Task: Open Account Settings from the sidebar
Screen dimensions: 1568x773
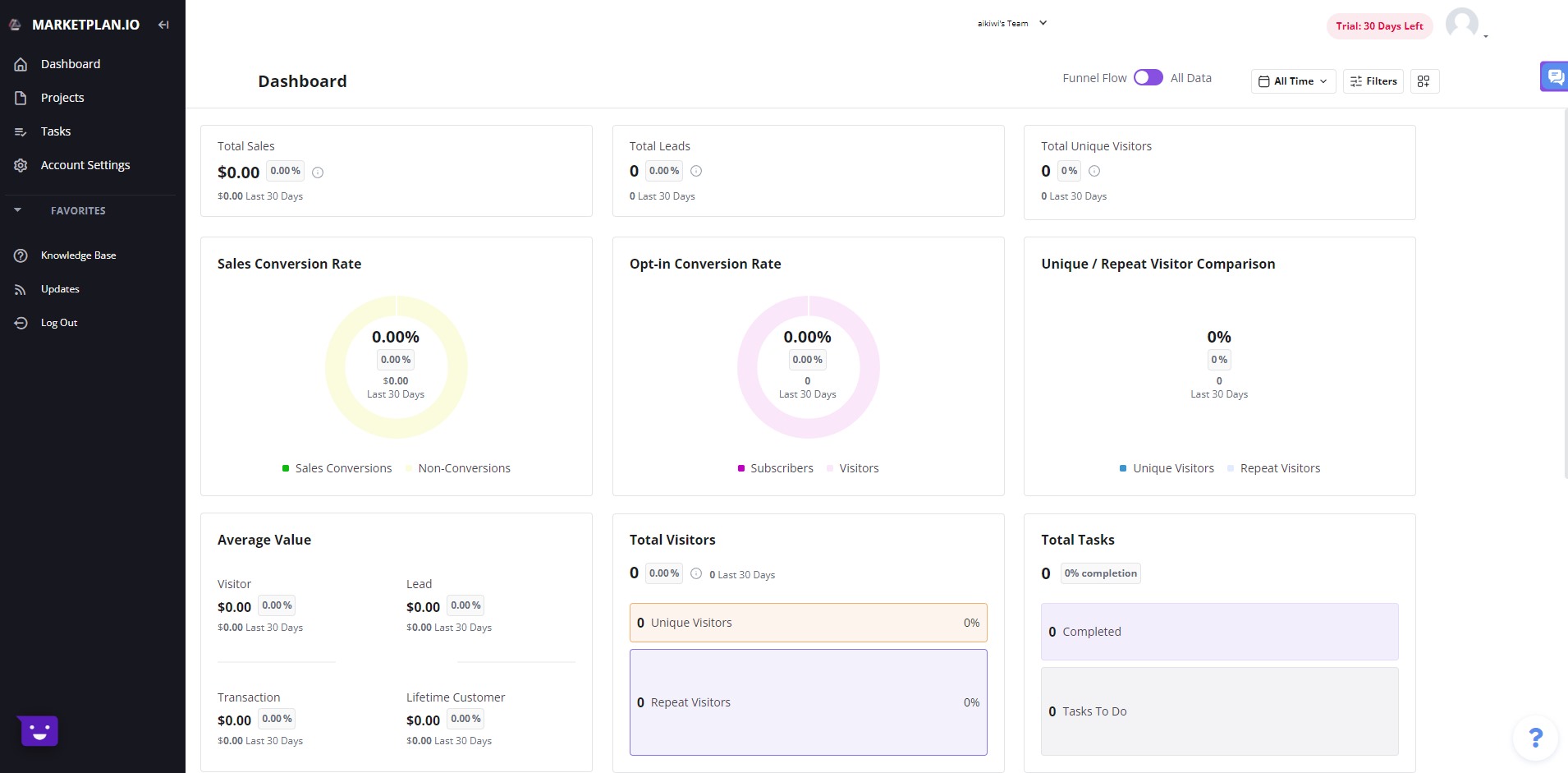Action: click(85, 165)
